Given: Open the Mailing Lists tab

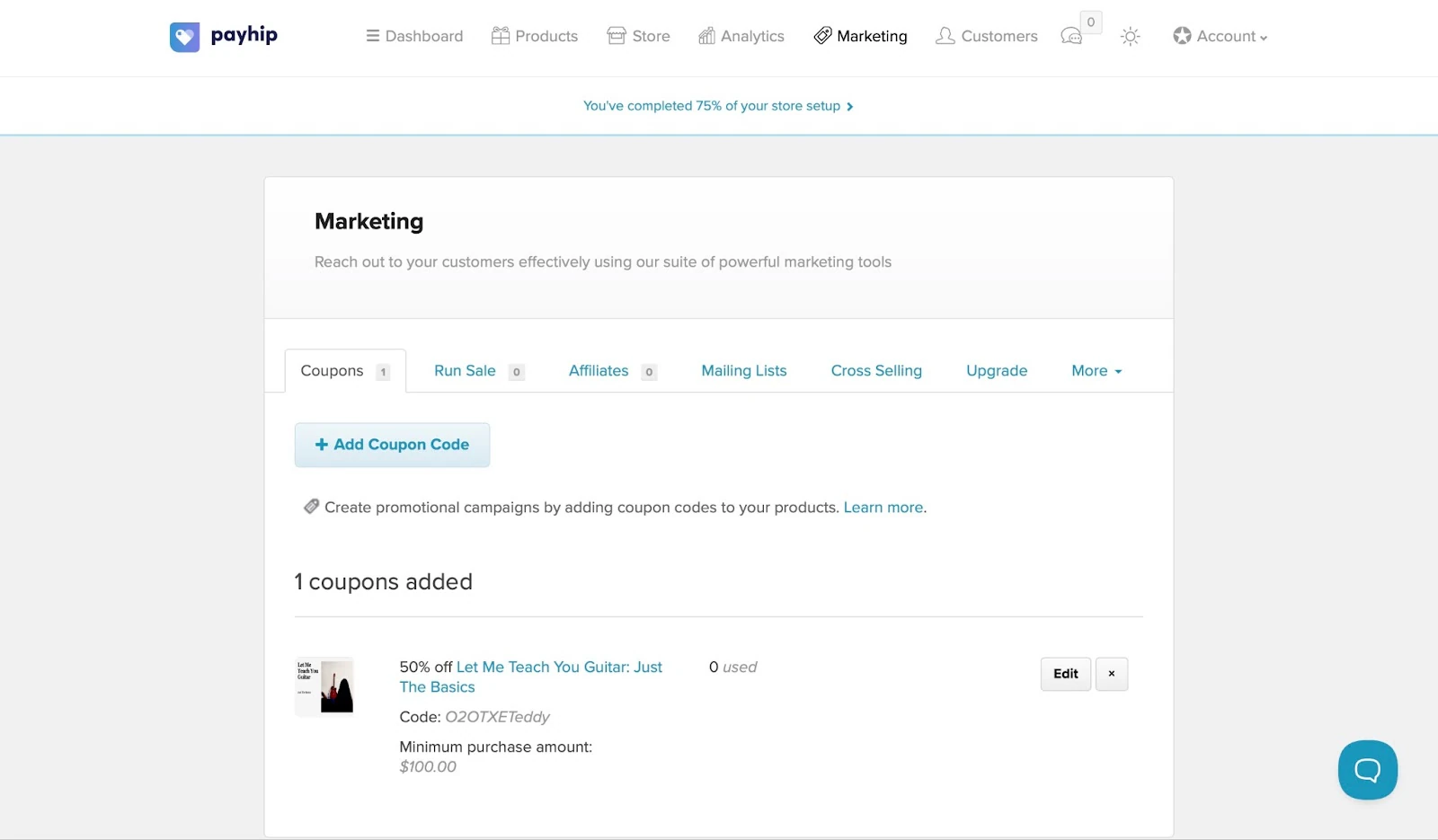Looking at the screenshot, I should pyautogui.click(x=744, y=371).
